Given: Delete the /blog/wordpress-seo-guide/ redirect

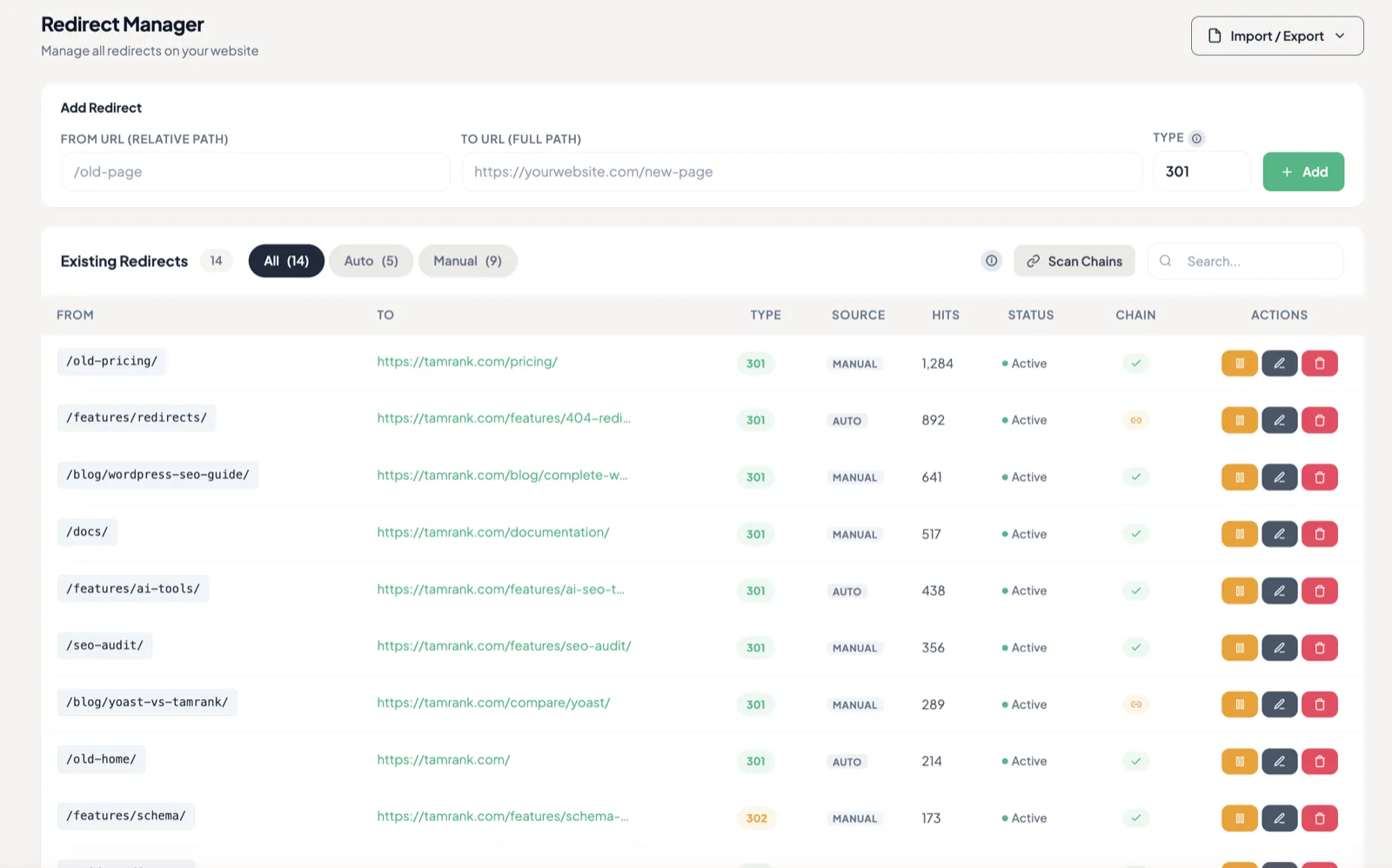Looking at the screenshot, I should [1319, 477].
